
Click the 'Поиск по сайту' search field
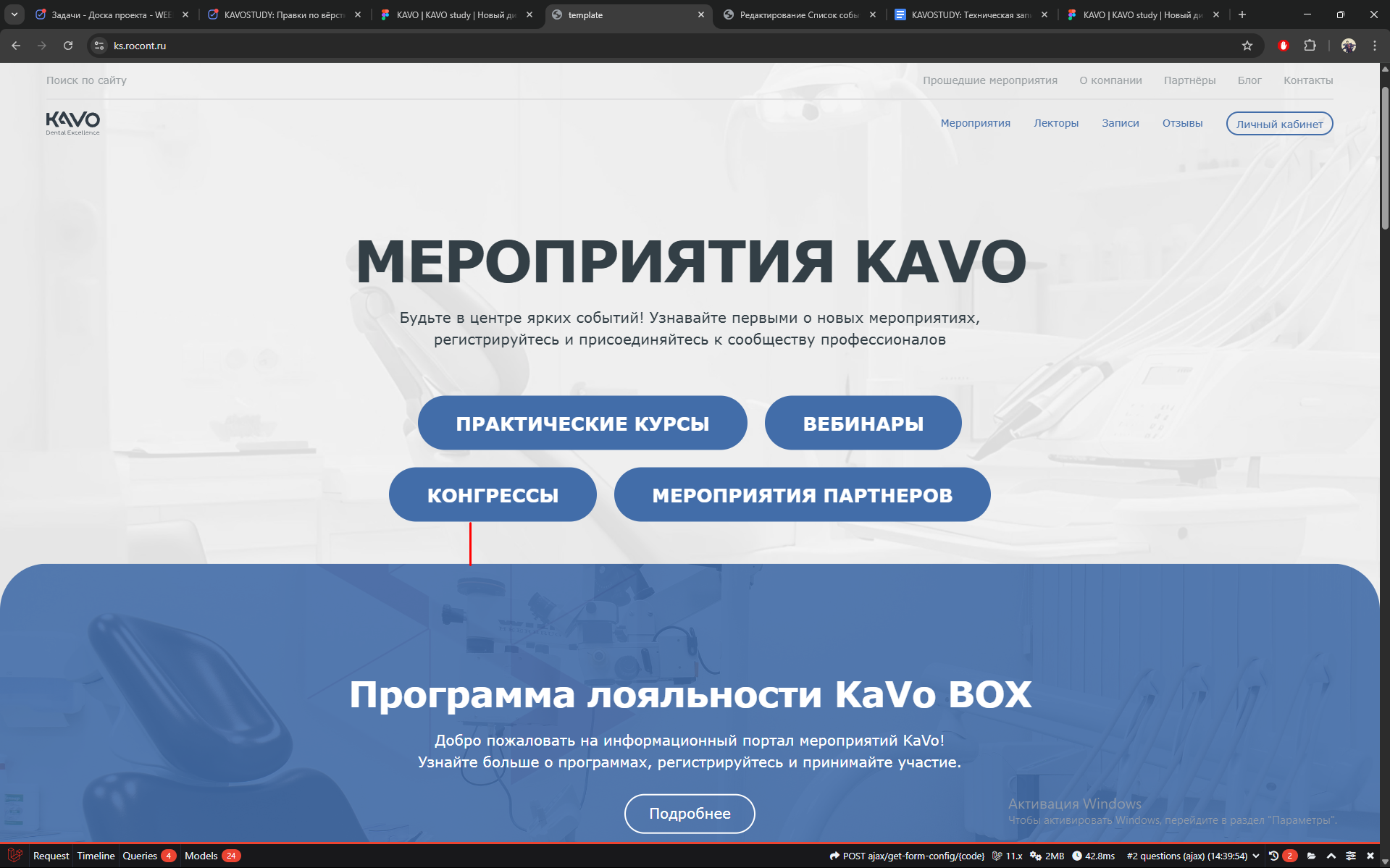click(86, 80)
